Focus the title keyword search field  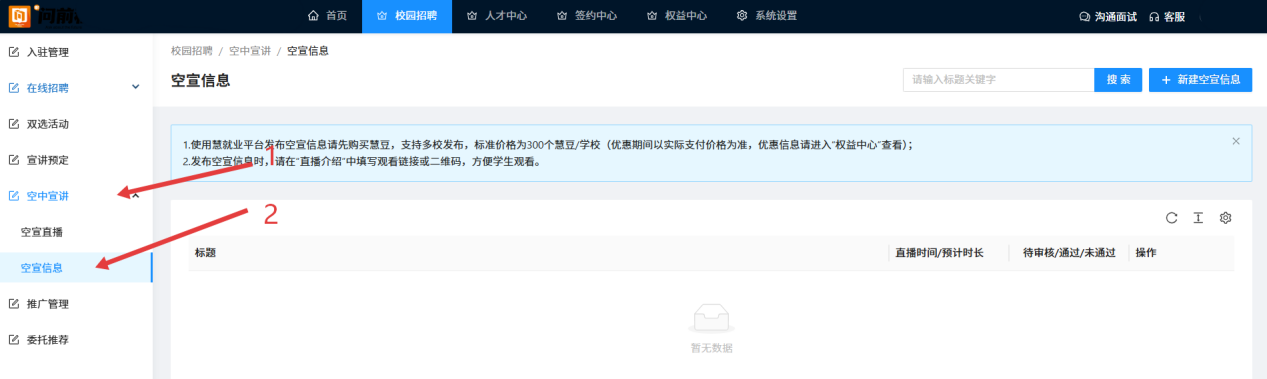click(x=998, y=80)
